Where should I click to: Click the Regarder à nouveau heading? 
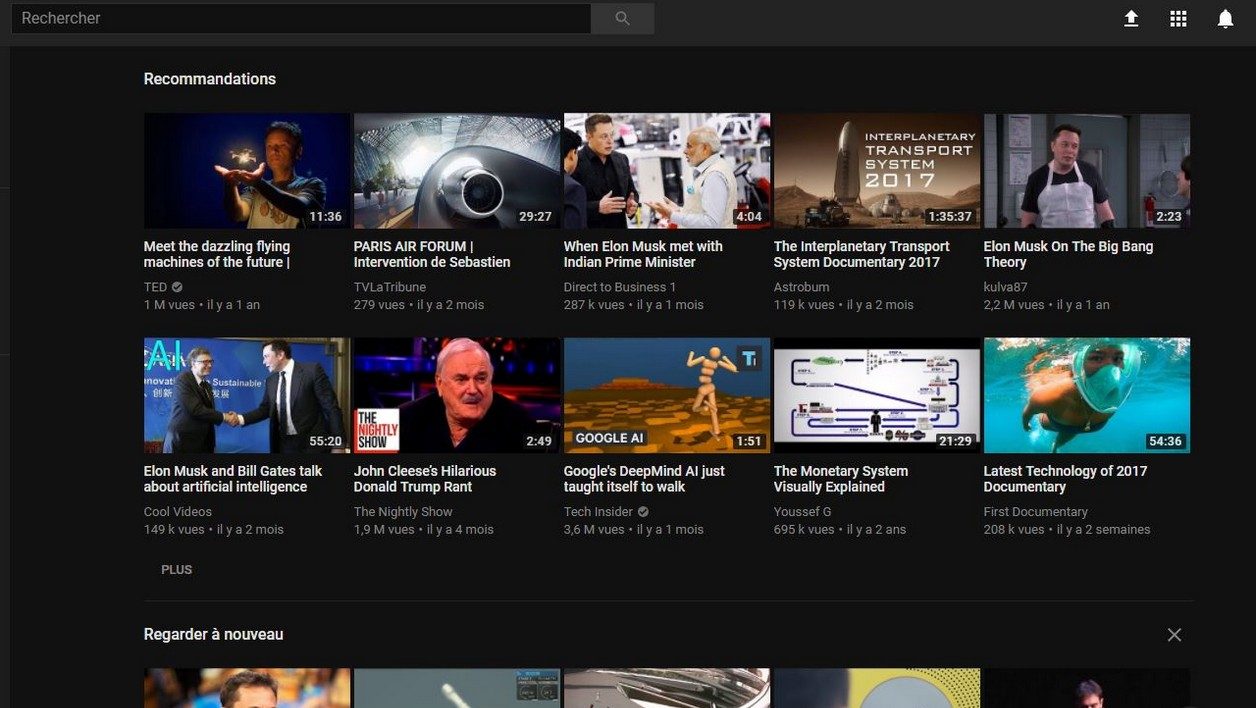(213, 634)
